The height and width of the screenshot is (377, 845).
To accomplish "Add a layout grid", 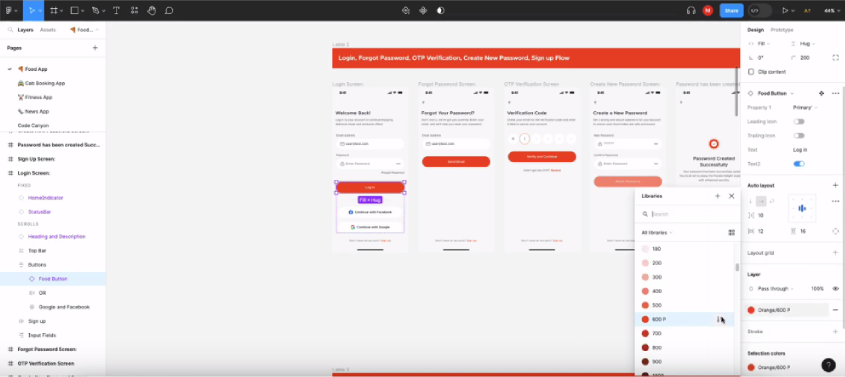I will tap(835, 253).
